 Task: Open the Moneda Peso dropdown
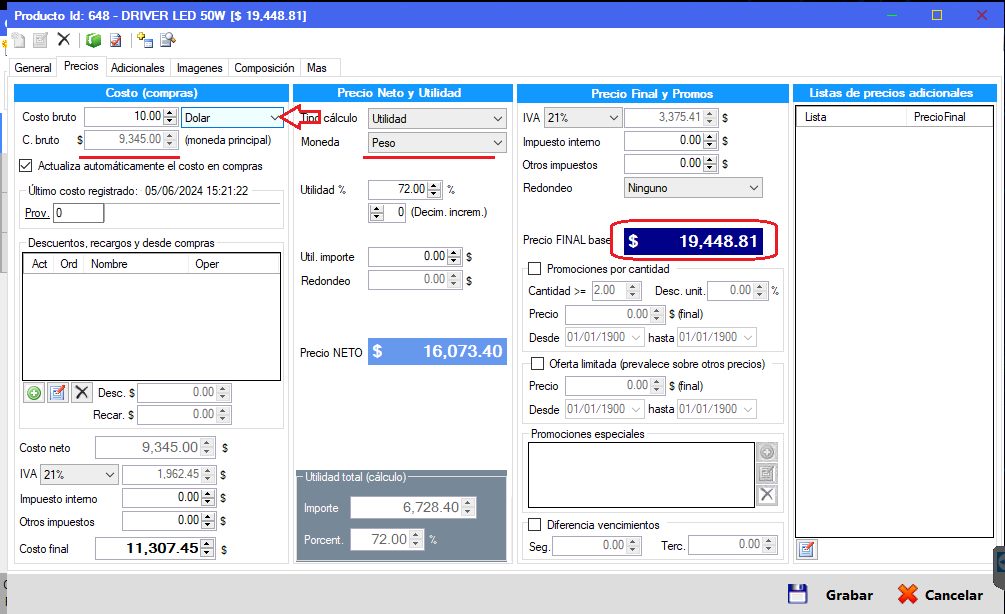coord(498,143)
